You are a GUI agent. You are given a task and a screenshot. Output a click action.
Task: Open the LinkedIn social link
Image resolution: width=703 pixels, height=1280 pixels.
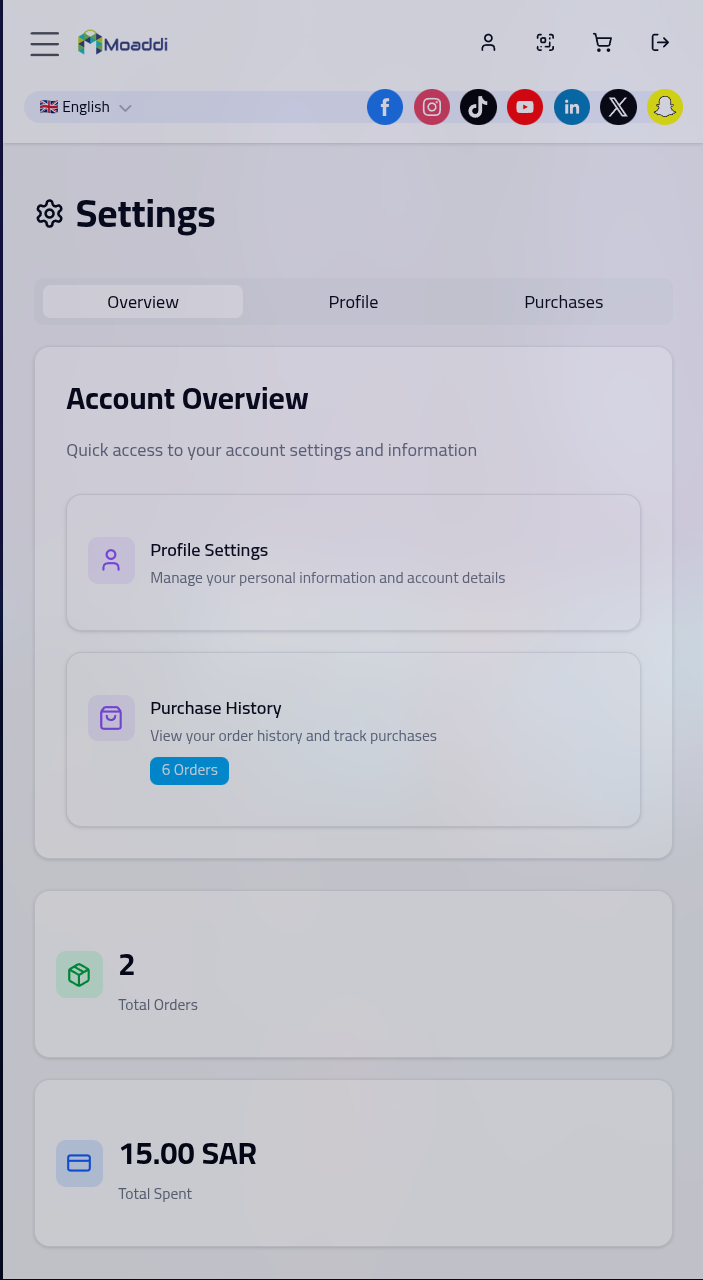pyautogui.click(x=572, y=107)
